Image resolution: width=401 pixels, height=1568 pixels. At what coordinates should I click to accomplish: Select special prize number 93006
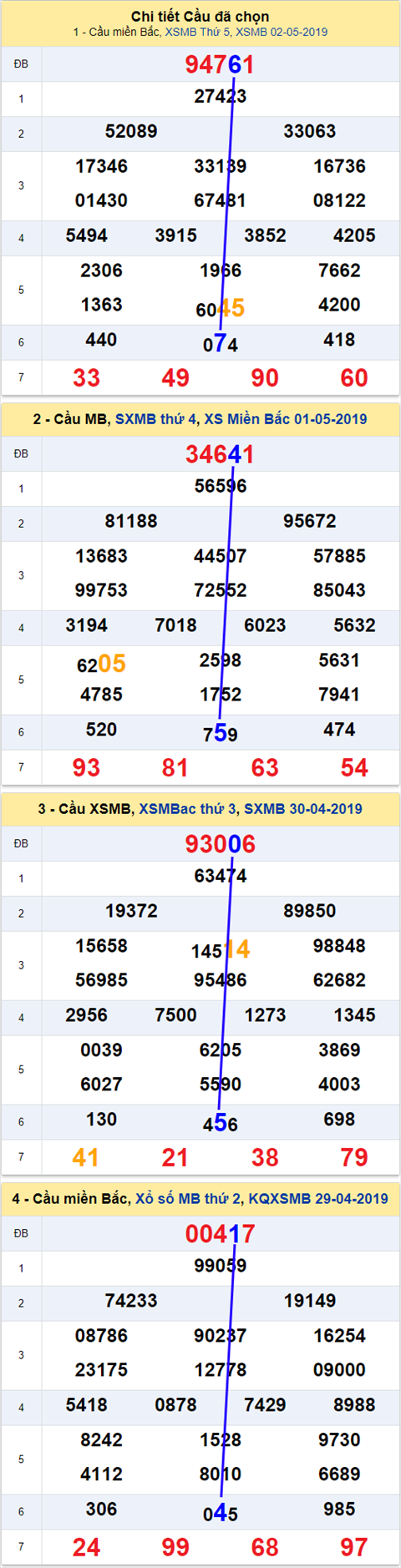tap(220, 844)
